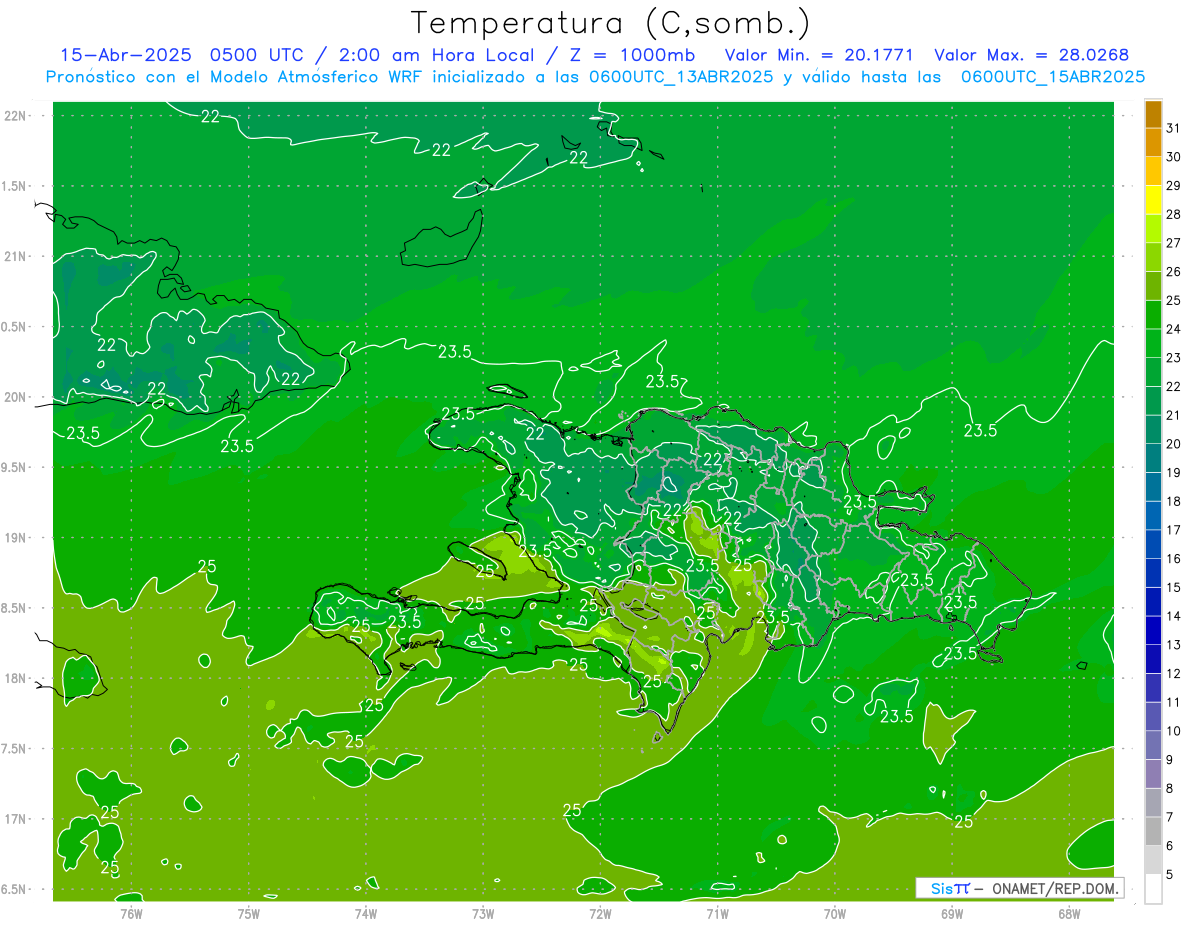Click the "7.5N" latitude axis label

tap(15, 748)
